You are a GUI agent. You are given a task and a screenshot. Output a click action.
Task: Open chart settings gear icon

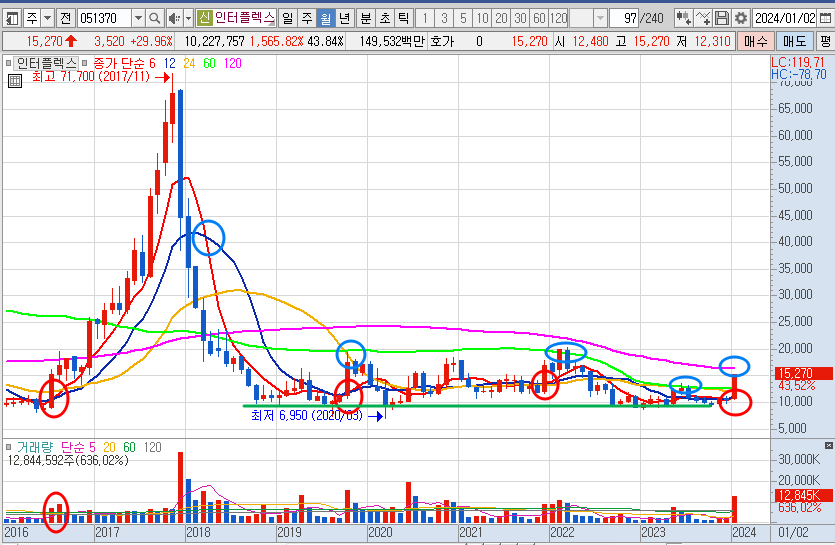tap(741, 19)
